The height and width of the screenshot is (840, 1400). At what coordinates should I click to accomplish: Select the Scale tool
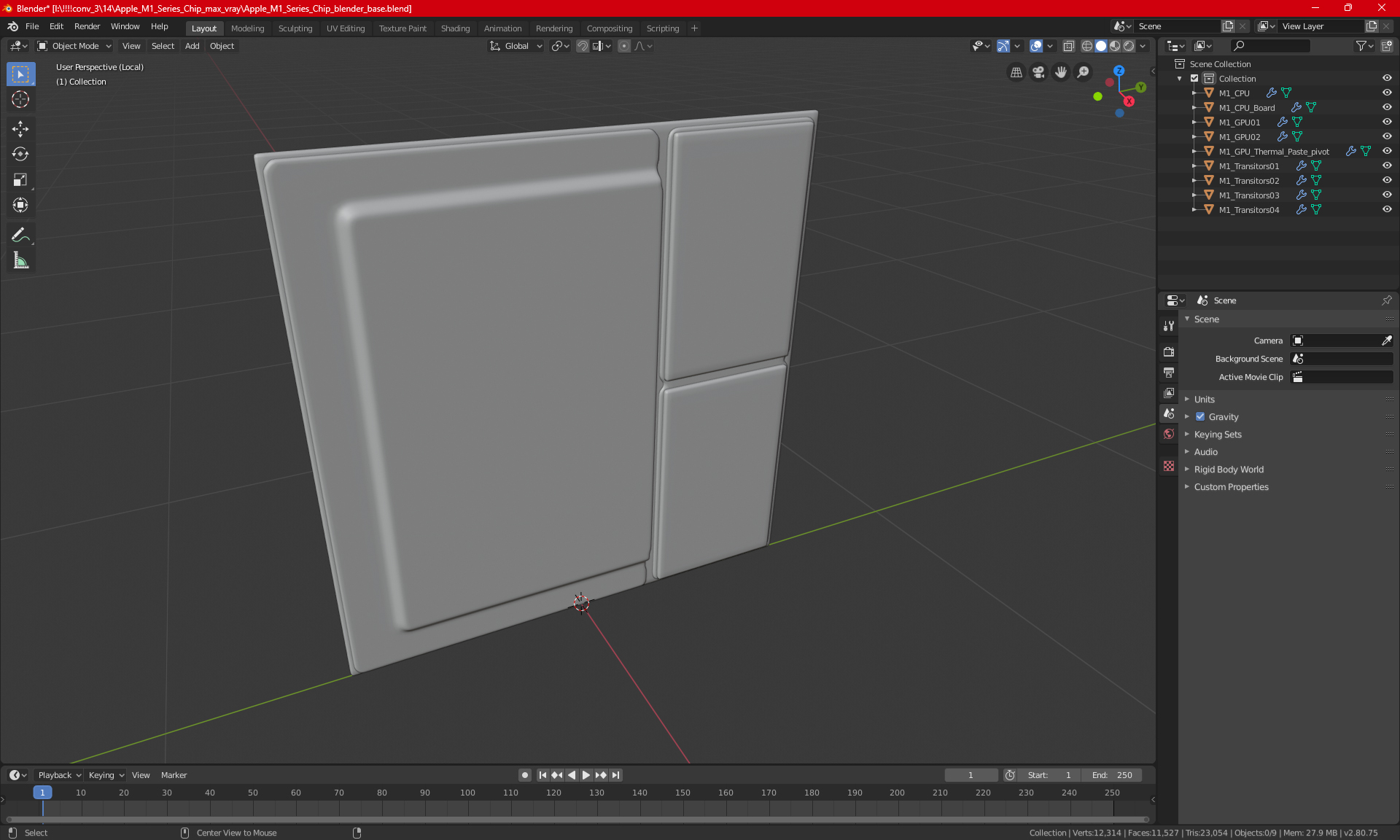[x=20, y=179]
